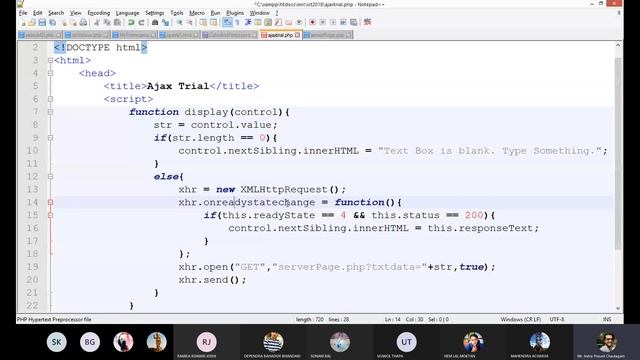The image size is (640, 360).
Task: Click the Paste toolbar icon
Action: click(x=117, y=22)
